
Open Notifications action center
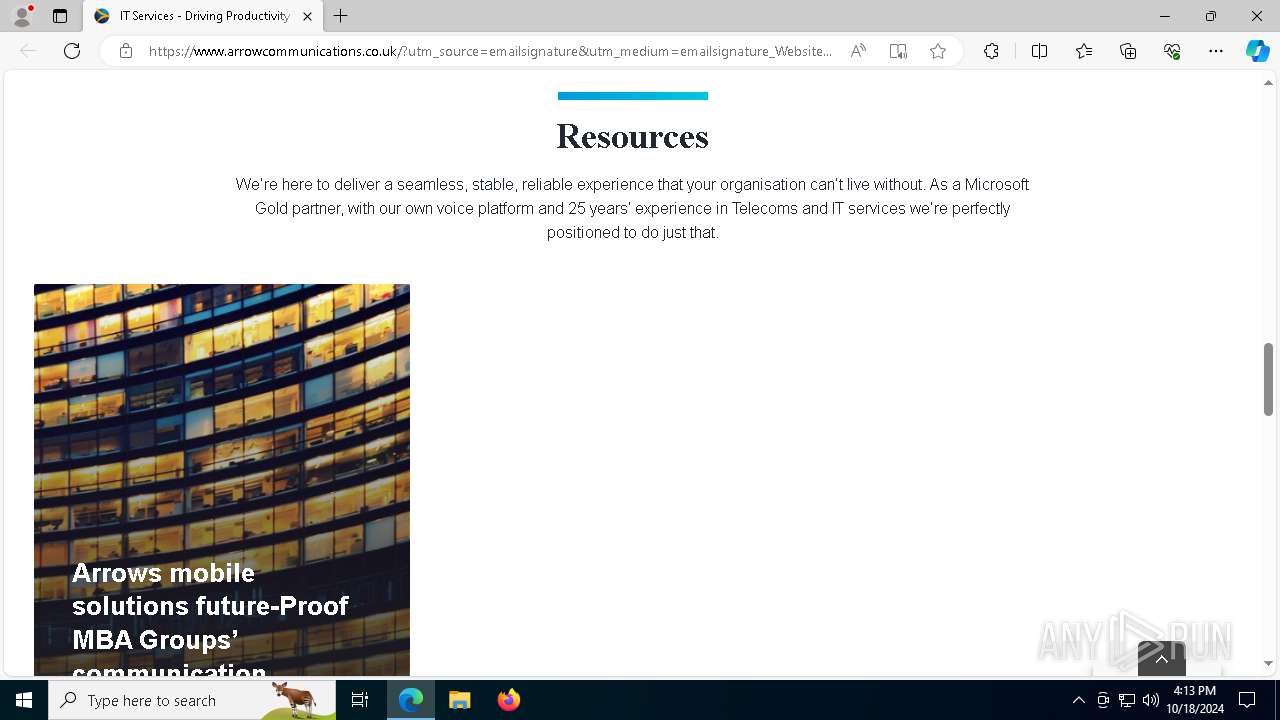coord(1247,700)
